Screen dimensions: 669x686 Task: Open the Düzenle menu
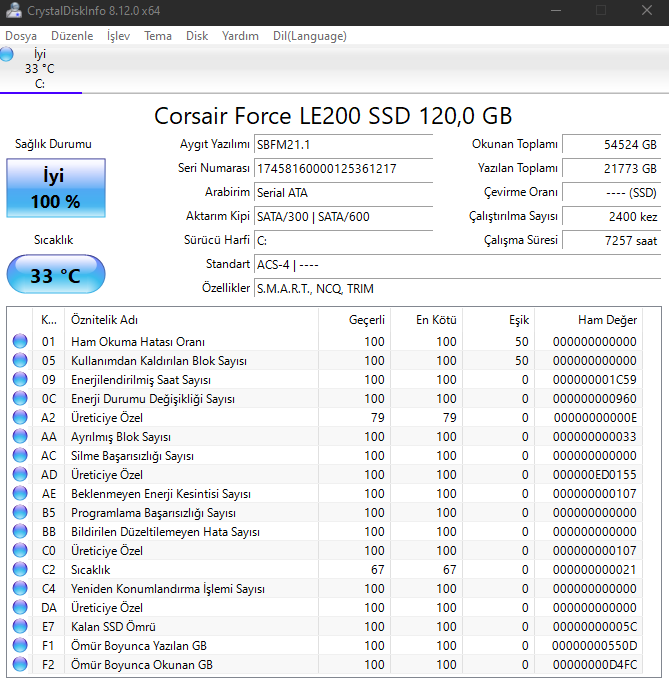click(72, 36)
